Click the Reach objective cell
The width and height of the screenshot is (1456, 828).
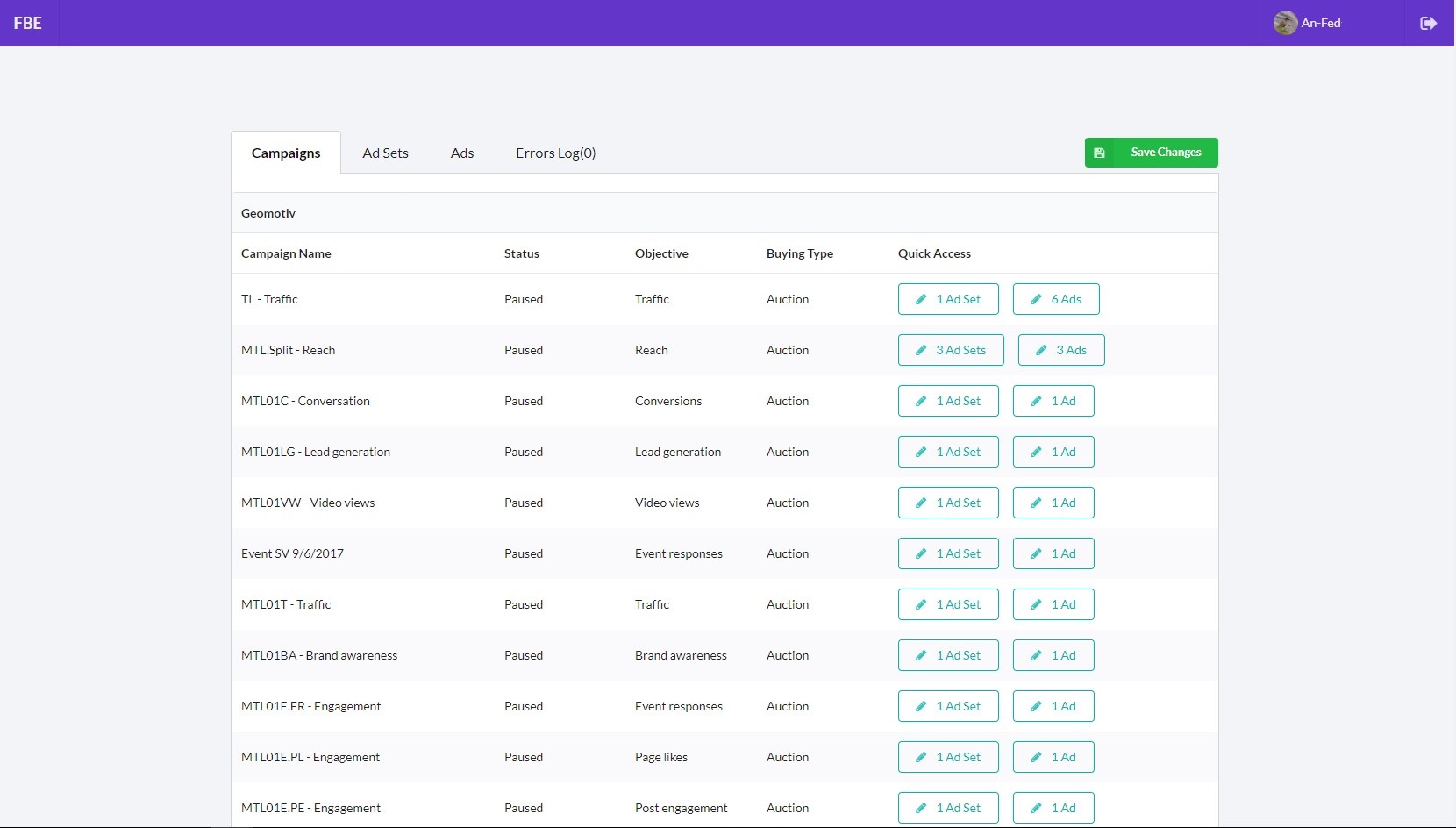coord(652,350)
